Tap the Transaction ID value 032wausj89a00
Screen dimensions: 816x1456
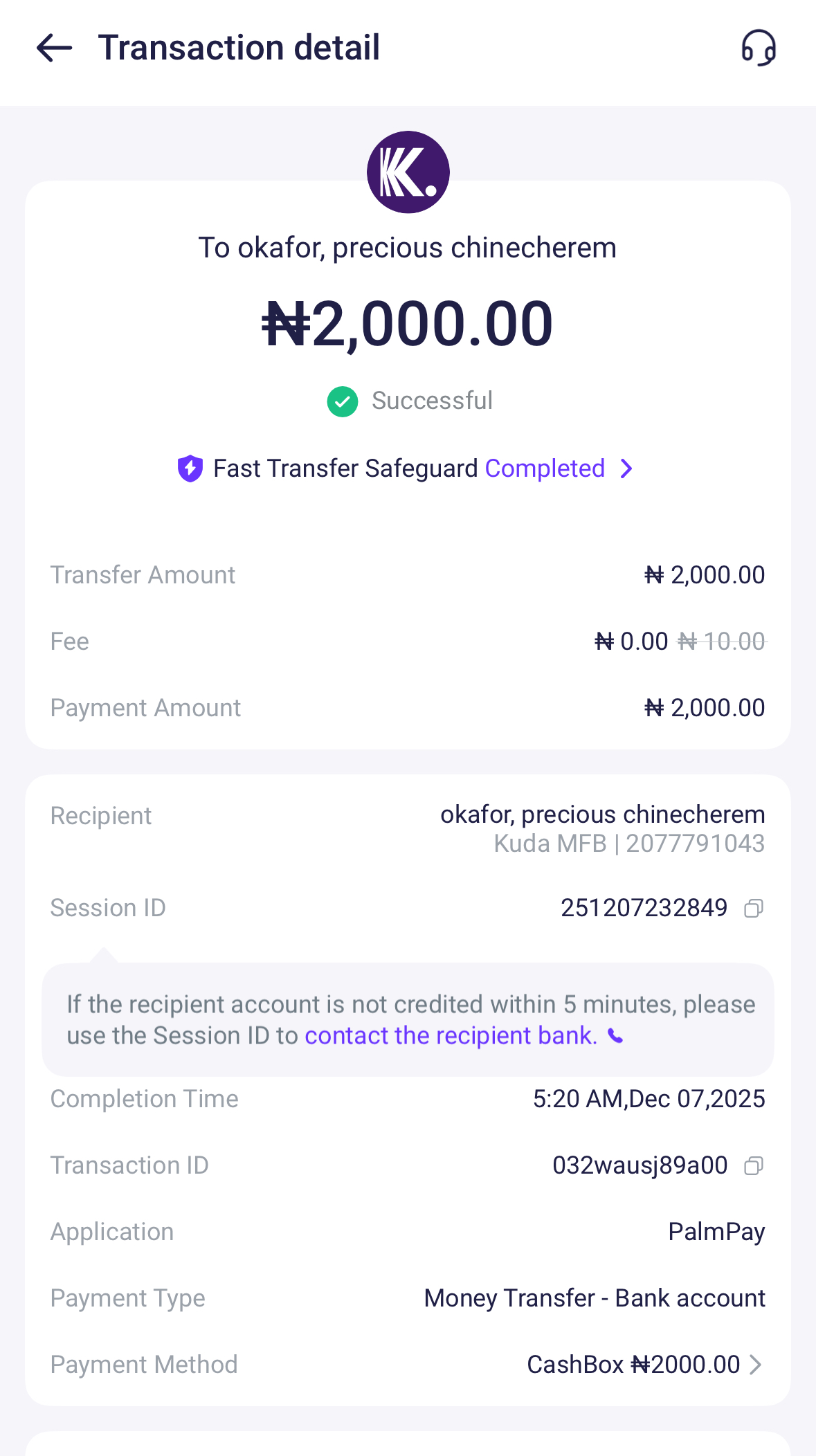pyautogui.click(x=640, y=1165)
